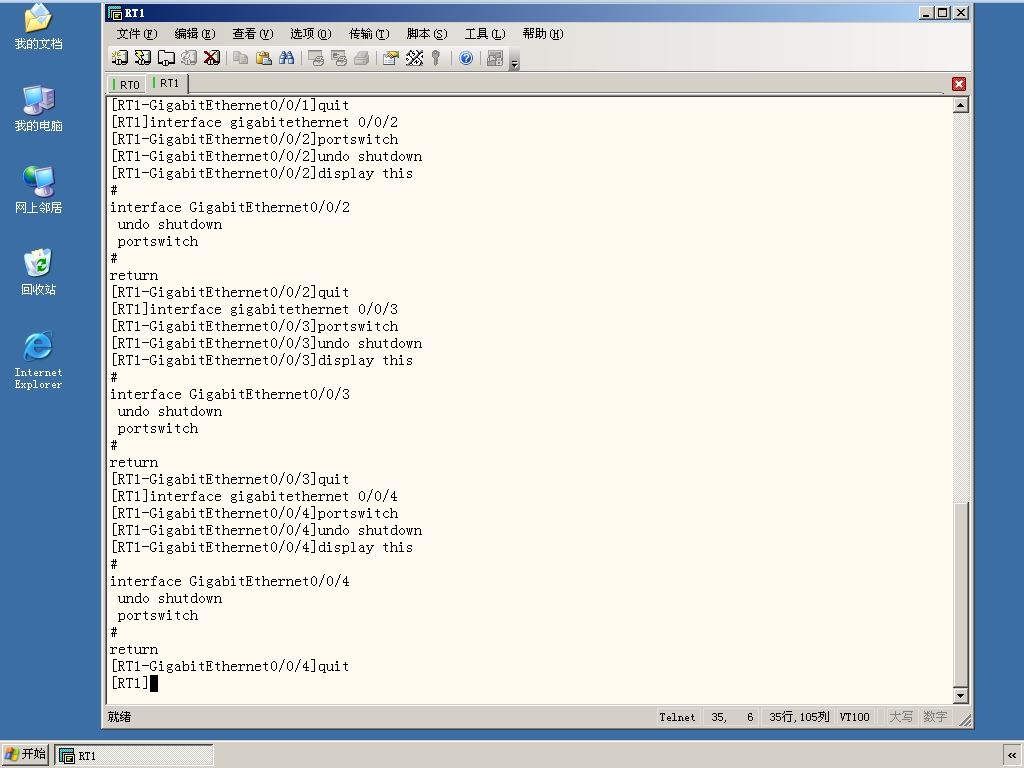Viewport: 1024px width, 768px height.
Task: Click the vertical scrollbar thumb
Action: (x=960, y=594)
